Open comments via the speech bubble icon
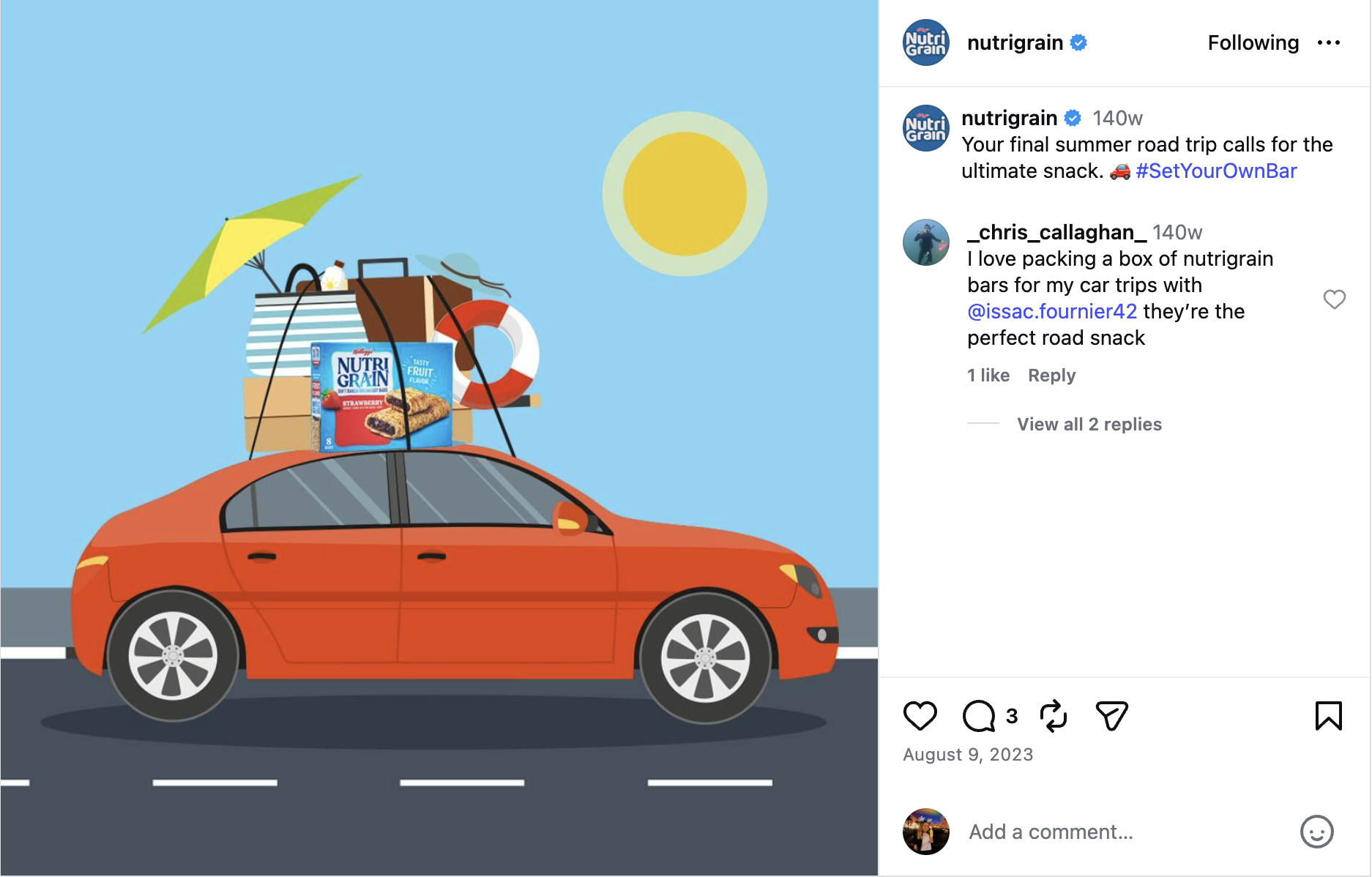Image resolution: width=1372 pixels, height=877 pixels. tap(979, 716)
